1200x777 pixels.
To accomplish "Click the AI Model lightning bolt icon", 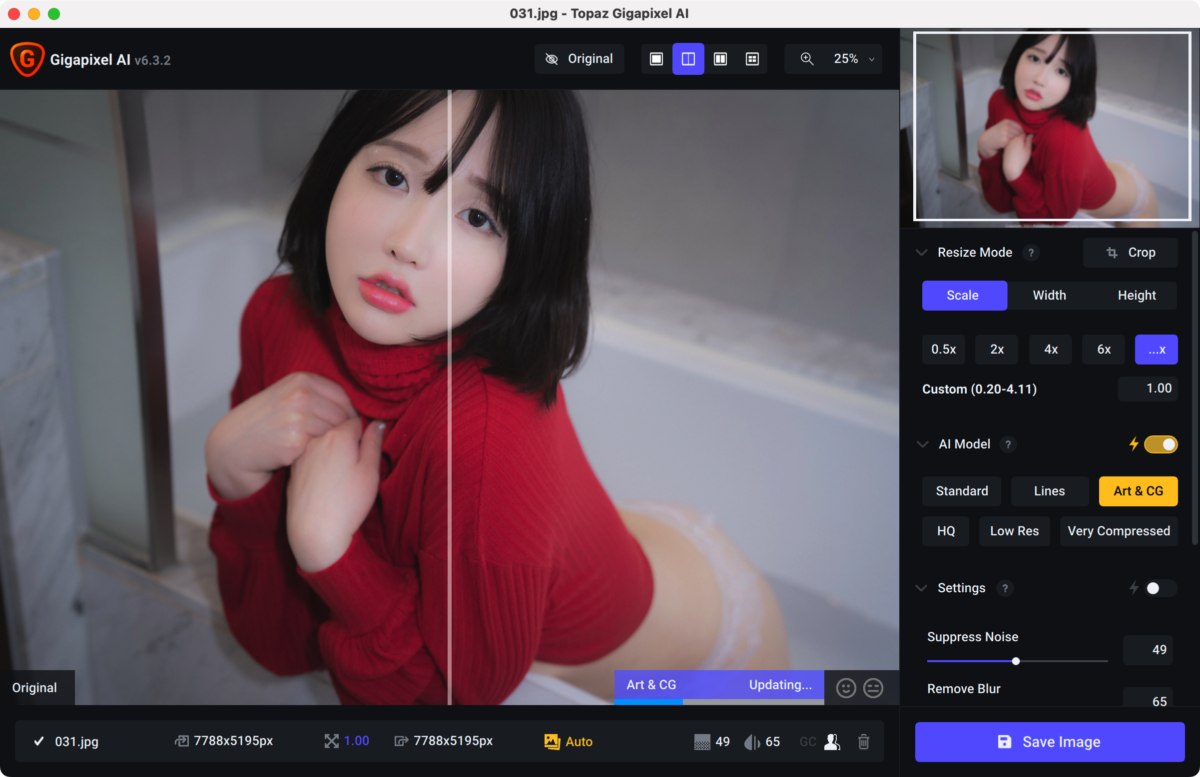I will pos(1134,444).
